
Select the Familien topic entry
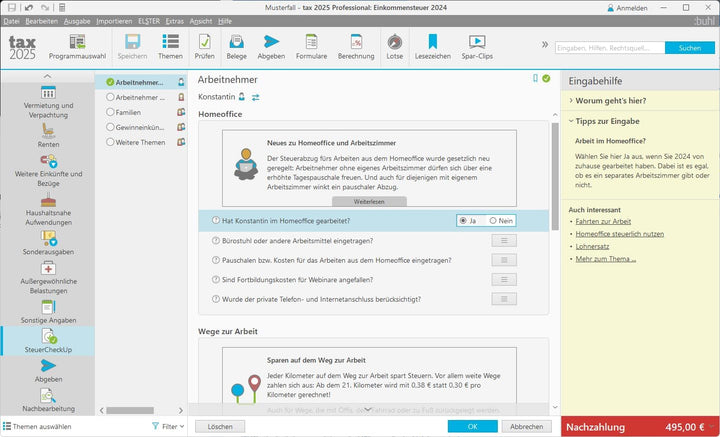click(141, 112)
